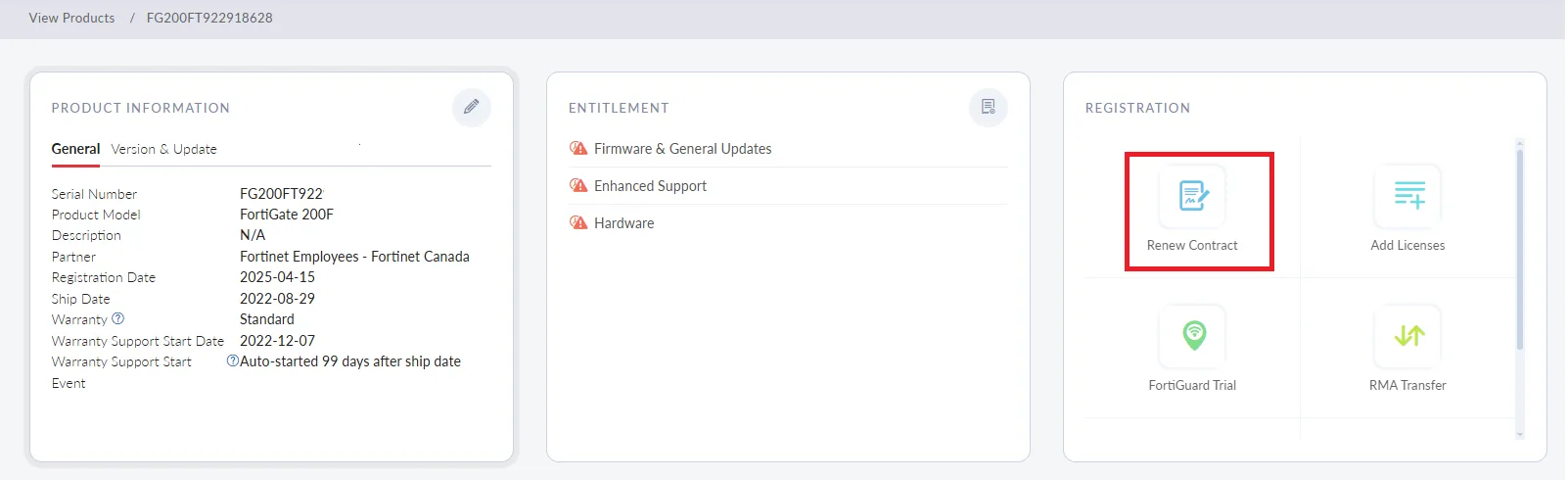Image resolution: width=1568 pixels, height=480 pixels.
Task: Click warning icon beside Firmware & General Updates
Action: (578, 148)
